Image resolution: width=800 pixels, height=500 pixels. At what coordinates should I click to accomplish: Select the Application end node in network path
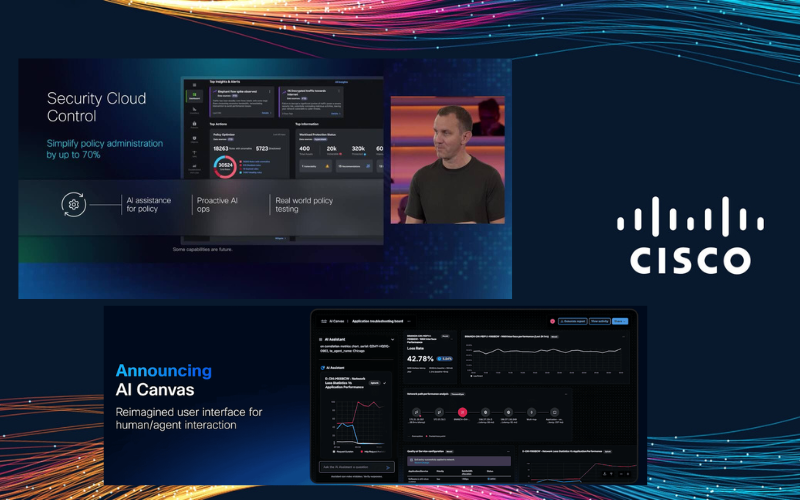point(555,412)
